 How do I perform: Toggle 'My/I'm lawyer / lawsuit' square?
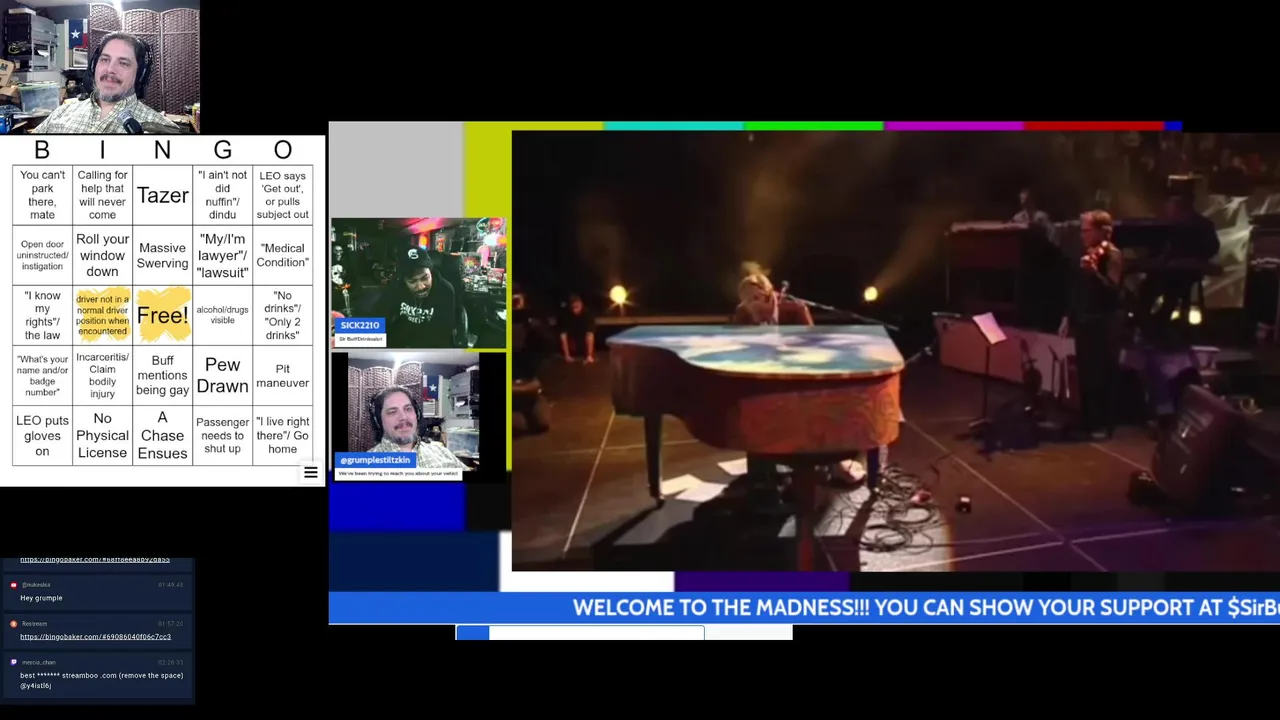[222, 255]
